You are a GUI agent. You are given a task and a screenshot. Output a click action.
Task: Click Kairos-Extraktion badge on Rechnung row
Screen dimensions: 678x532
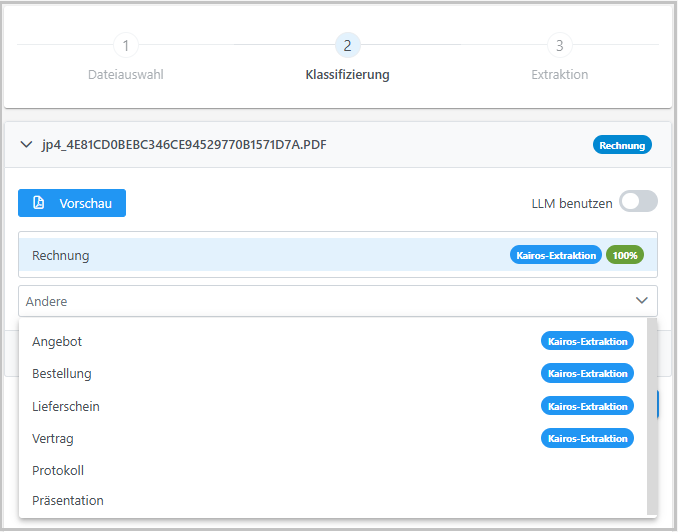pyautogui.click(x=556, y=255)
